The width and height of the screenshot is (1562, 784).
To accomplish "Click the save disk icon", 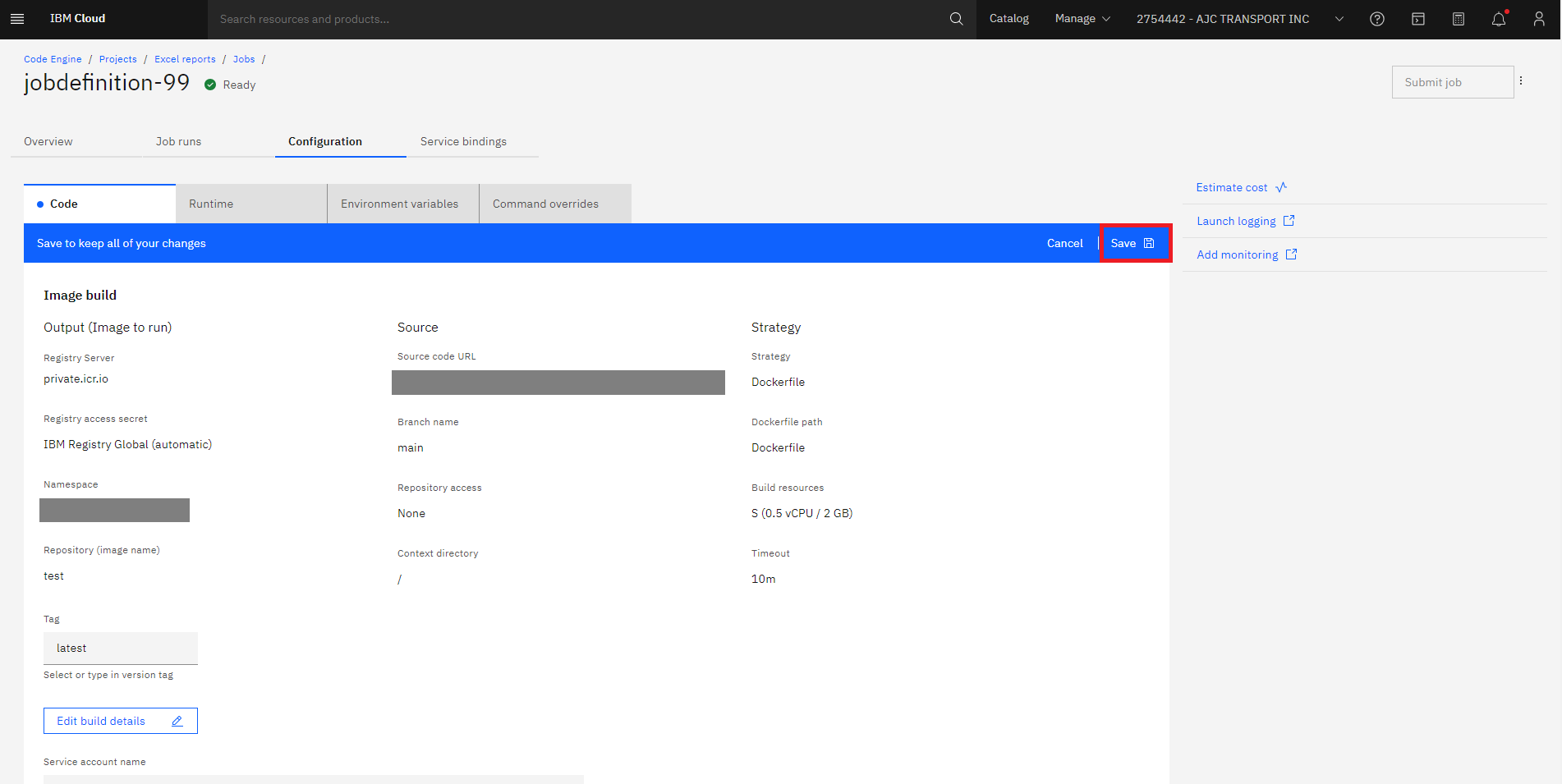I will (1149, 243).
